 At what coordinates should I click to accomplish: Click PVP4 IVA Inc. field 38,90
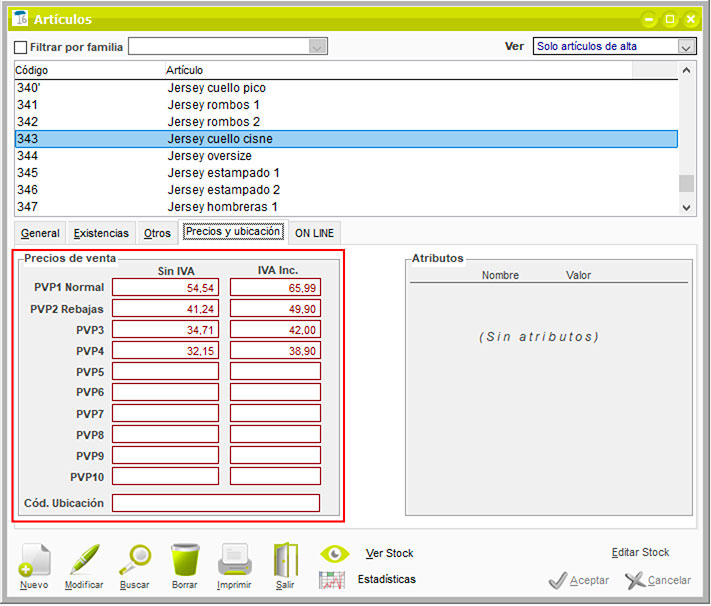(x=275, y=350)
